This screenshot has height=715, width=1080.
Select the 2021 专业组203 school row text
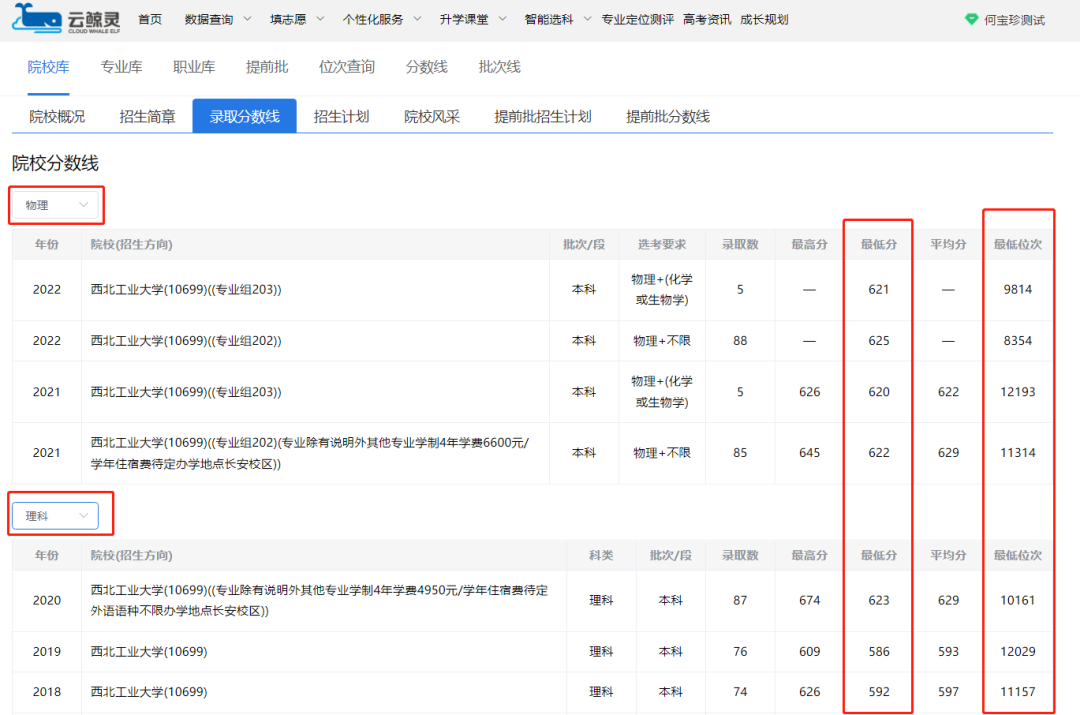coord(186,392)
